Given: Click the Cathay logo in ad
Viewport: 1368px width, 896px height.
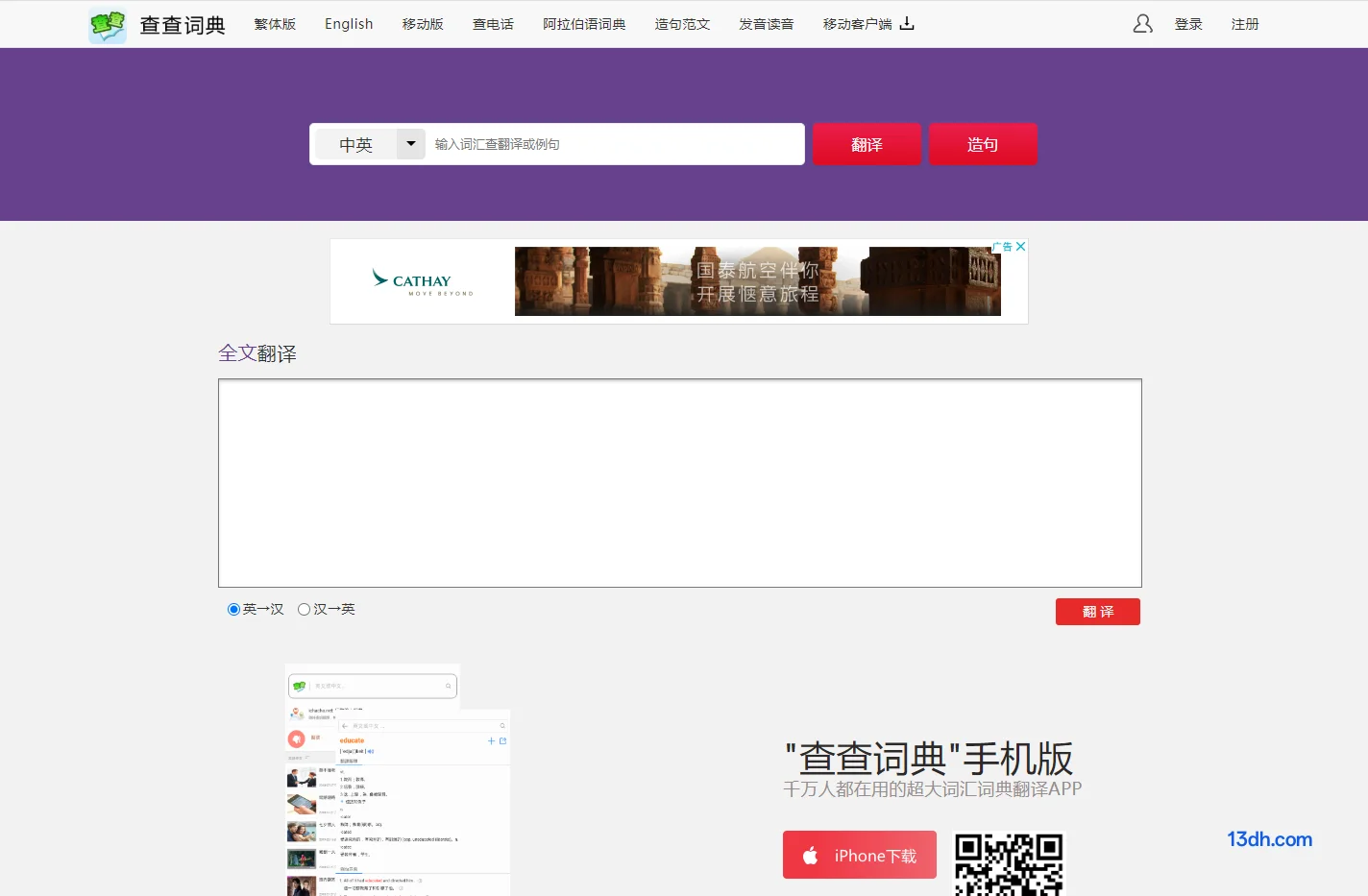Looking at the screenshot, I should coord(423,281).
